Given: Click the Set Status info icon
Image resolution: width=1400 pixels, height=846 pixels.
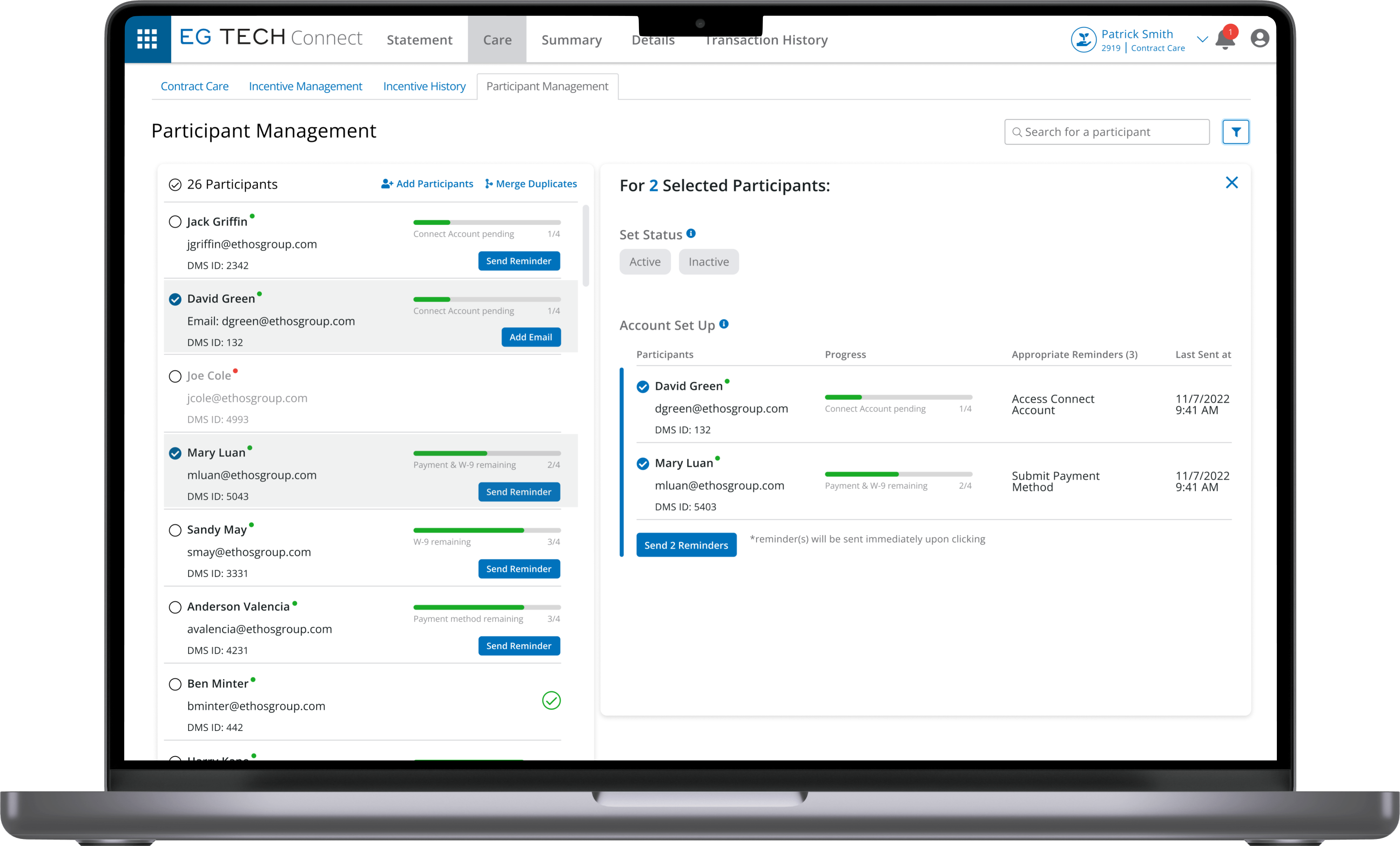Looking at the screenshot, I should pyautogui.click(x=691, y=233).
